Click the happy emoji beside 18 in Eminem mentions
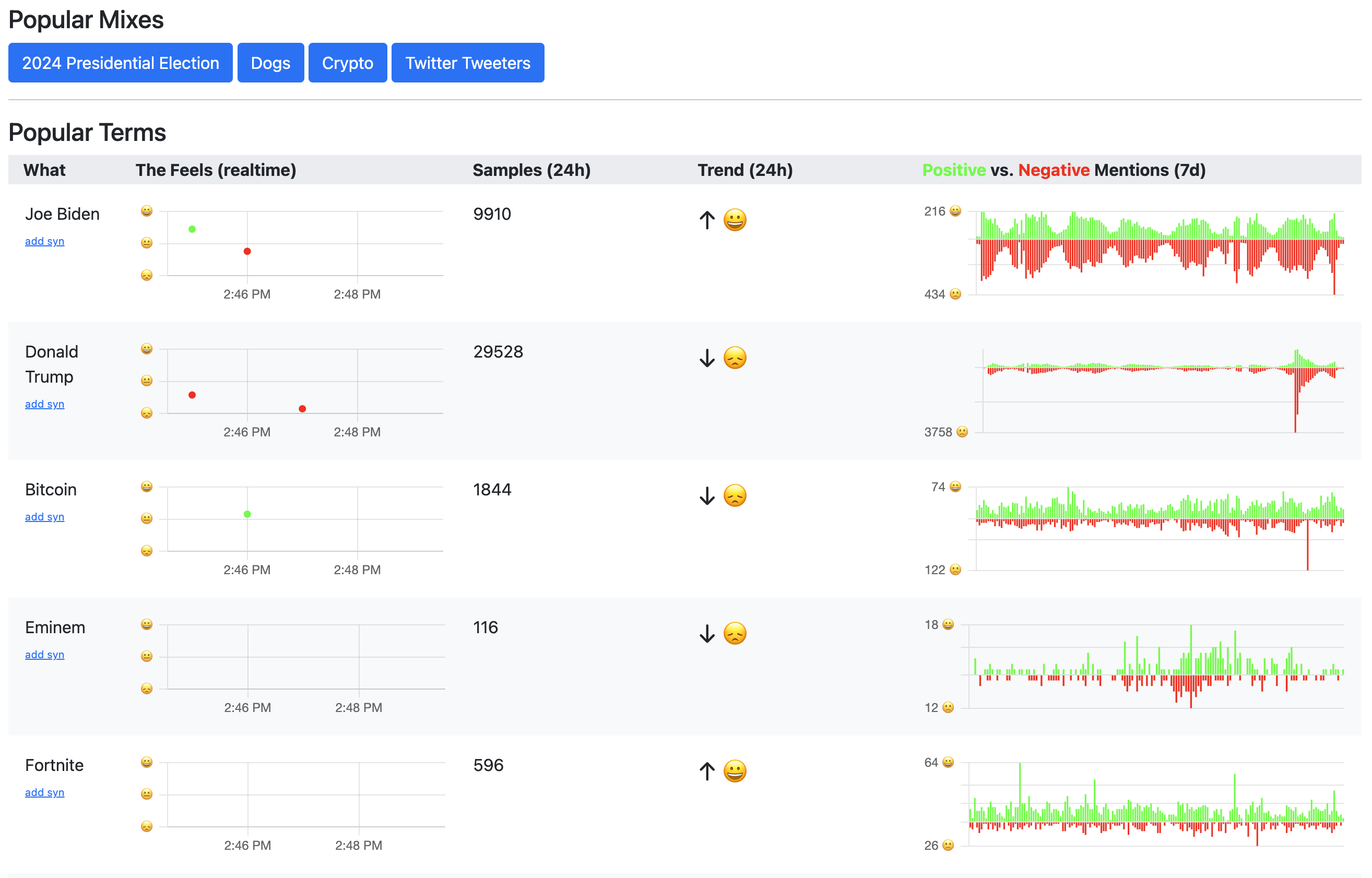 pos(948,624)
